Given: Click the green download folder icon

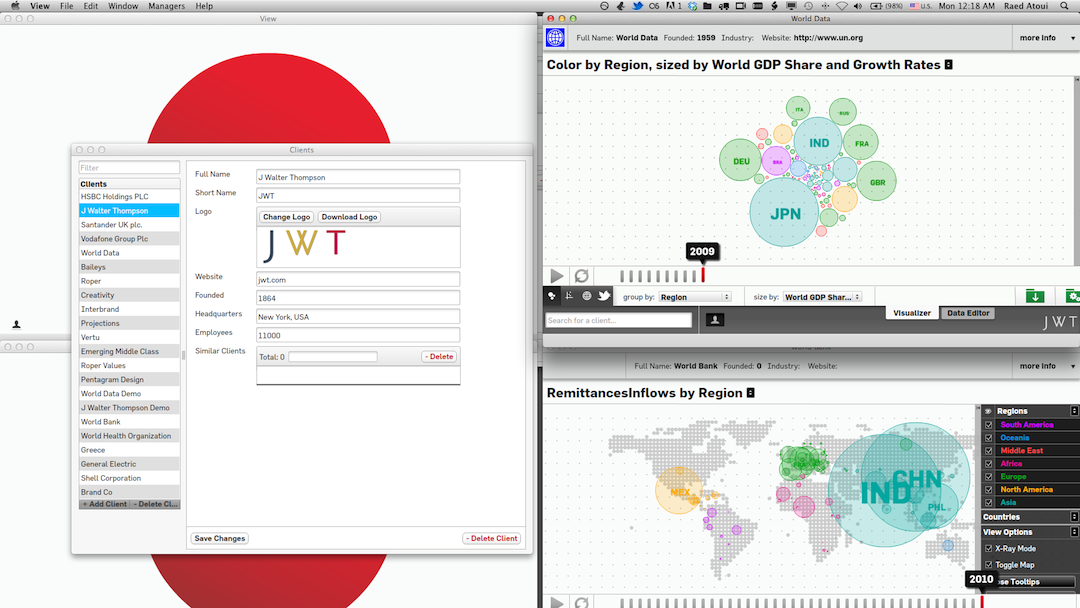Looking at the screenshot, I should 1035,296.
